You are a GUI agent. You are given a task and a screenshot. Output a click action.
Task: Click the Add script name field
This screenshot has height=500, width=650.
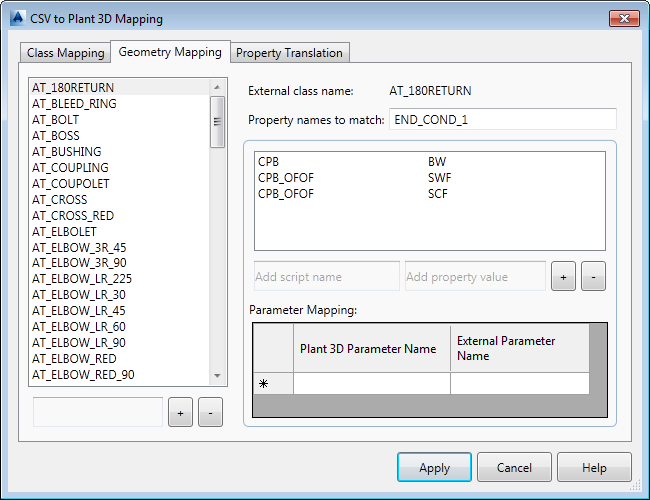327,277
